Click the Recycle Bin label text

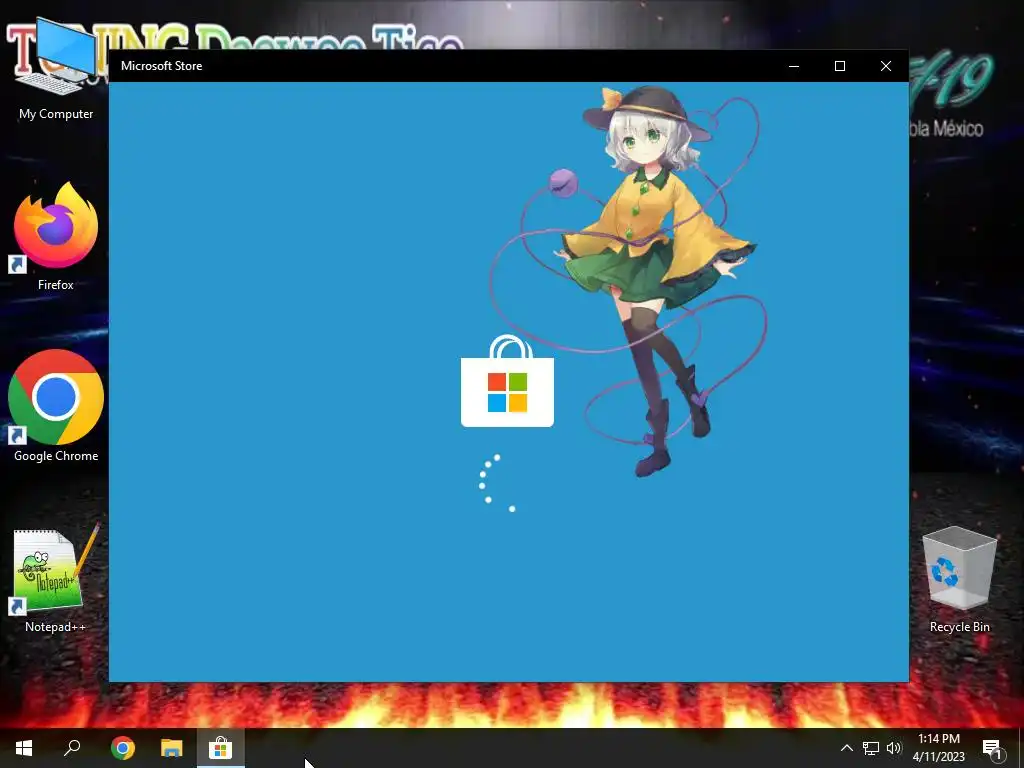point(959,627)
